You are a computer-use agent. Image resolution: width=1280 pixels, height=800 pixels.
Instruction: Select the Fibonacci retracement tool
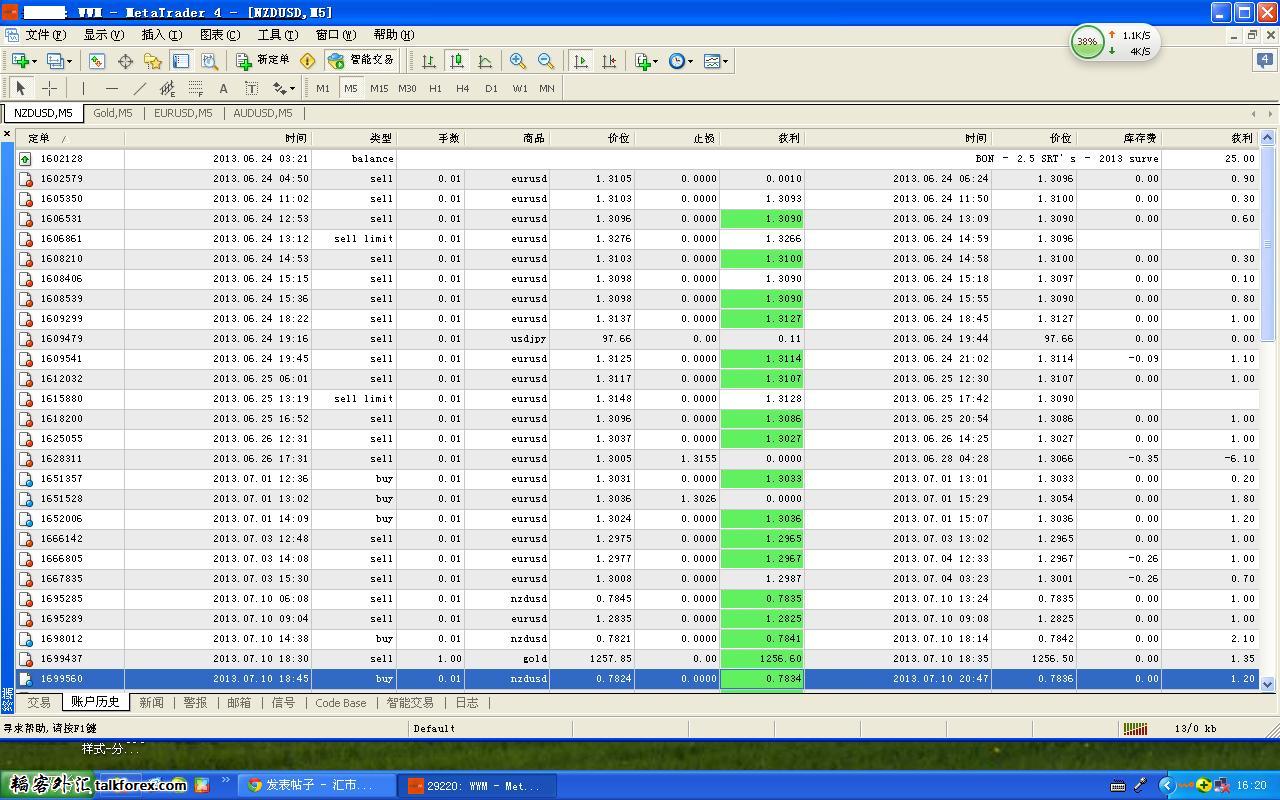195,88
